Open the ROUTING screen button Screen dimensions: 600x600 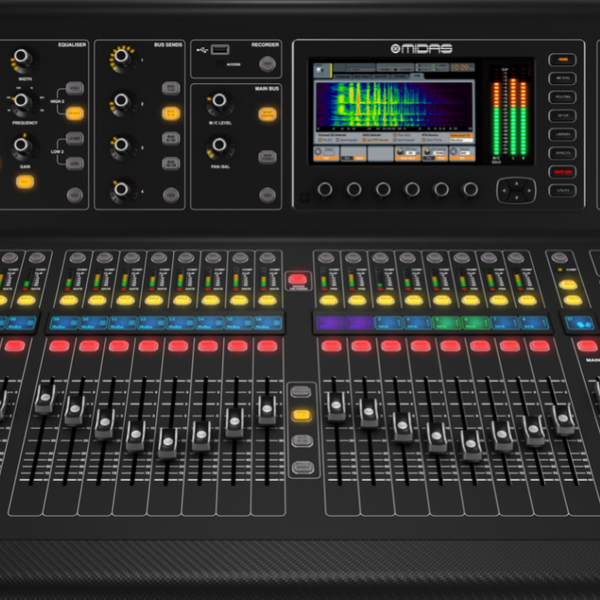562,97
